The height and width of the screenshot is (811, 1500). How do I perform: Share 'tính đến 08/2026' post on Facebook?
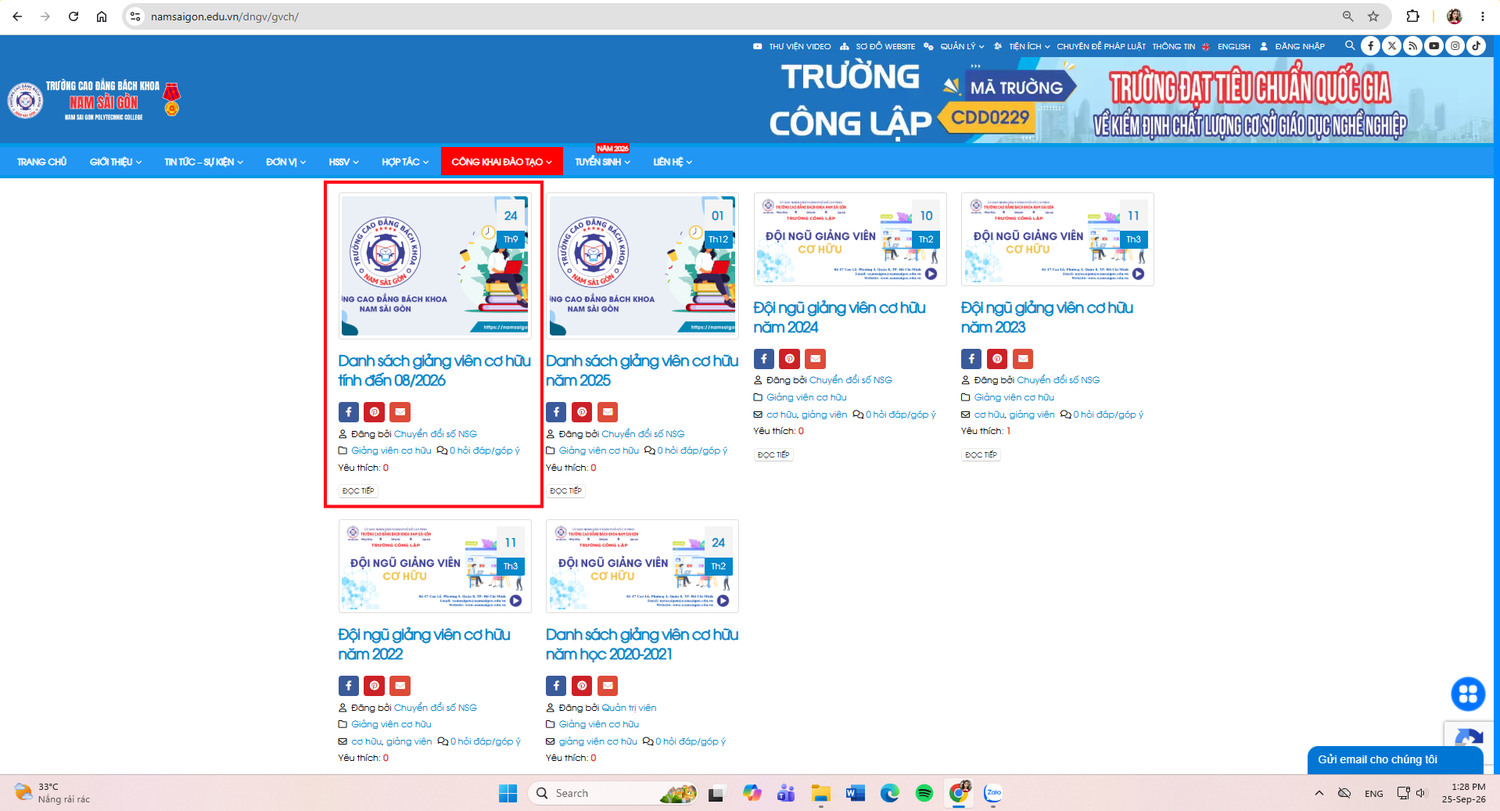pyautogui.click(x=349, y=412)
